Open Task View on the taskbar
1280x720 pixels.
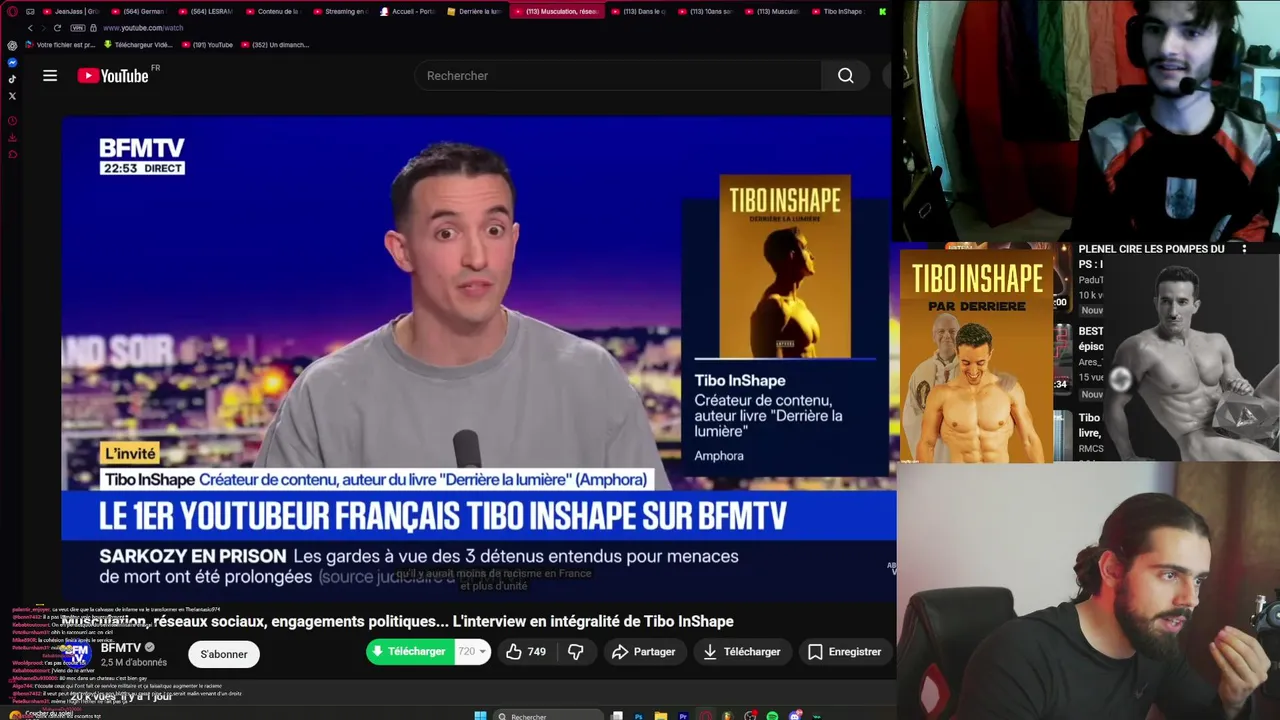pyautogui.click(x=617, y=716)
